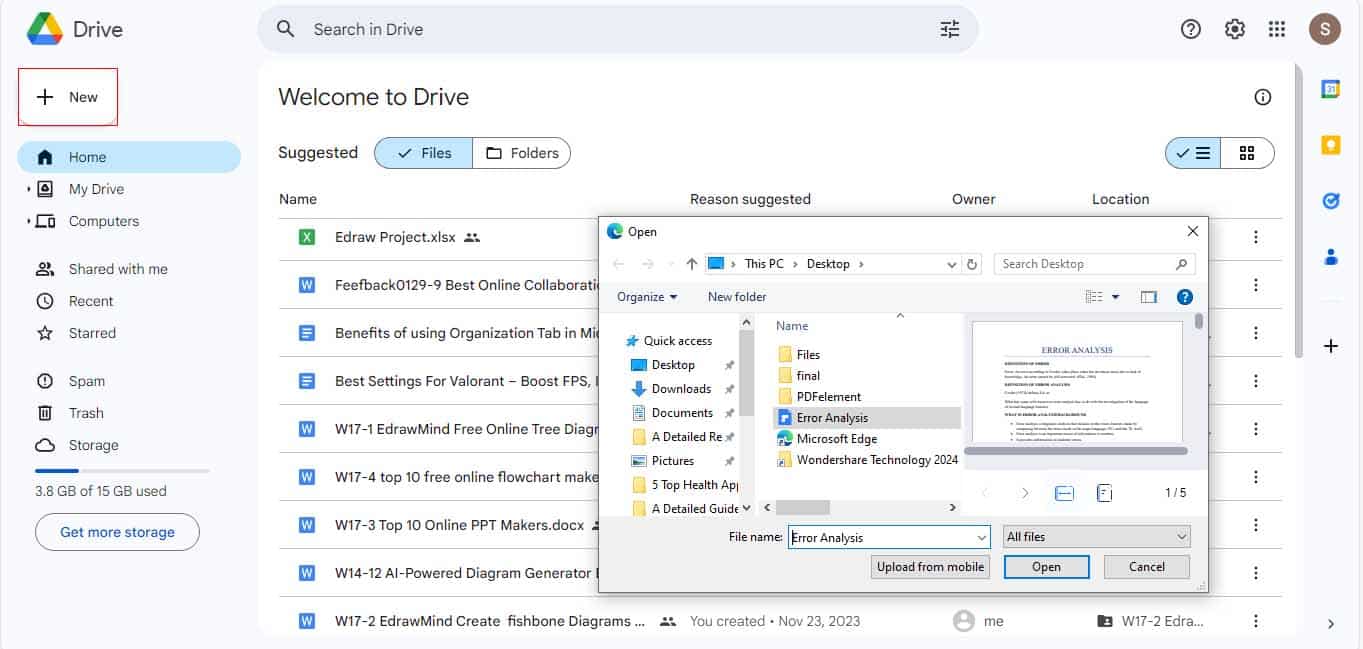Click Get more storage
This screenshot has height=649, width=1363.
click(x=117, y=532)
